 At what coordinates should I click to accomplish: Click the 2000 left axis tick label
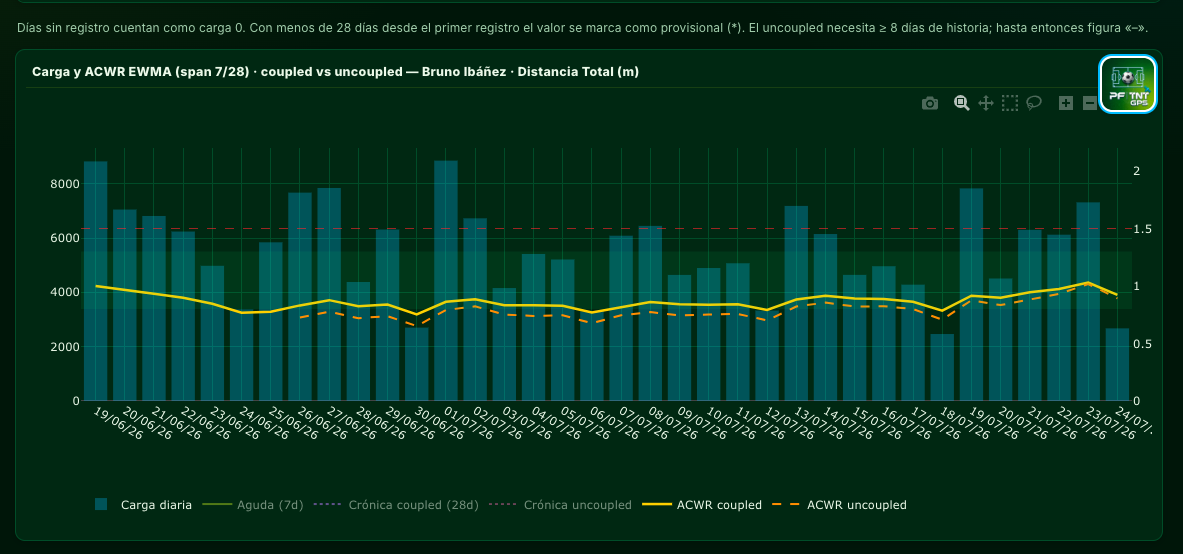coord(65,347)
